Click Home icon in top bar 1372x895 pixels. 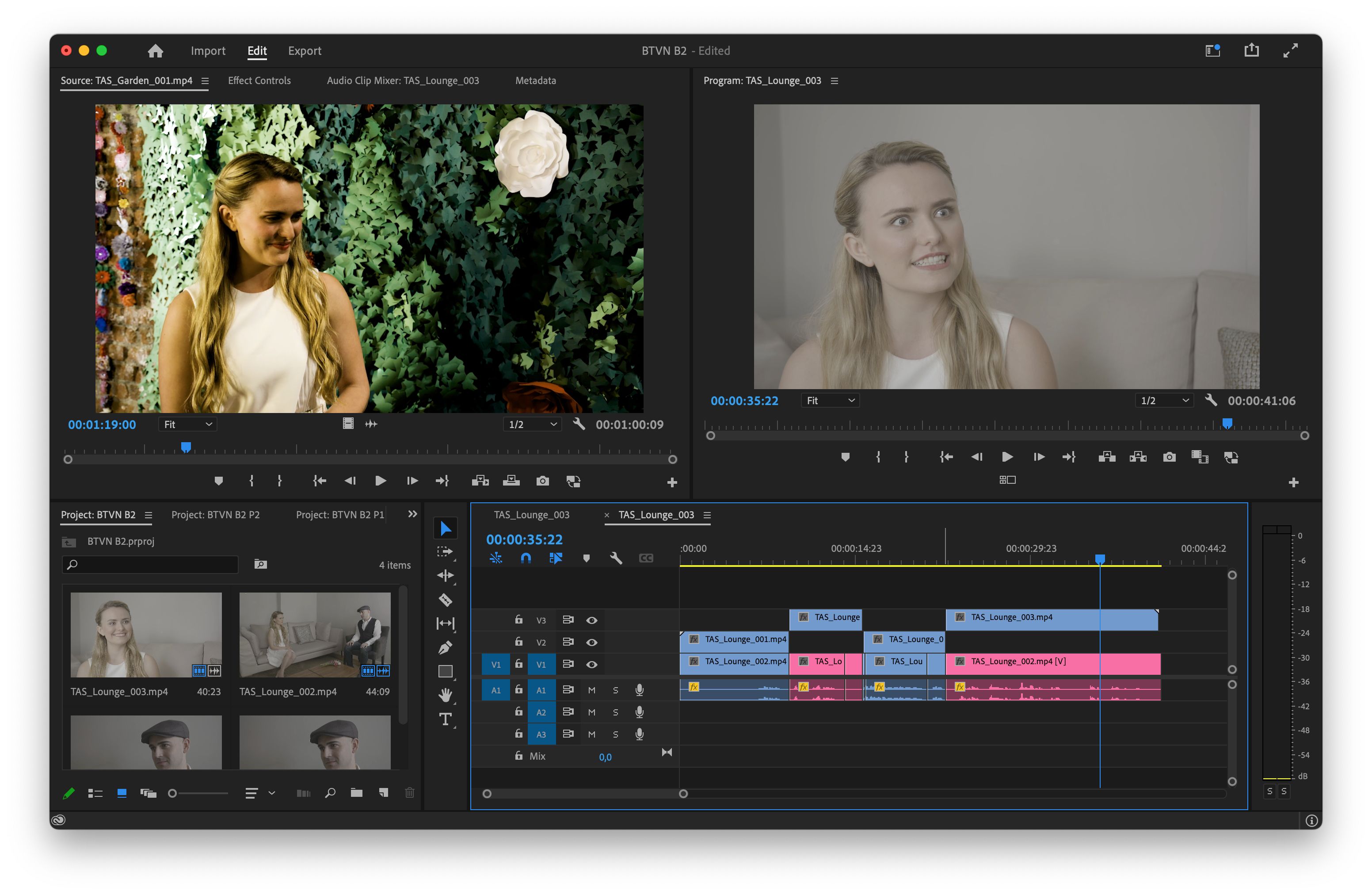point(155,51)
